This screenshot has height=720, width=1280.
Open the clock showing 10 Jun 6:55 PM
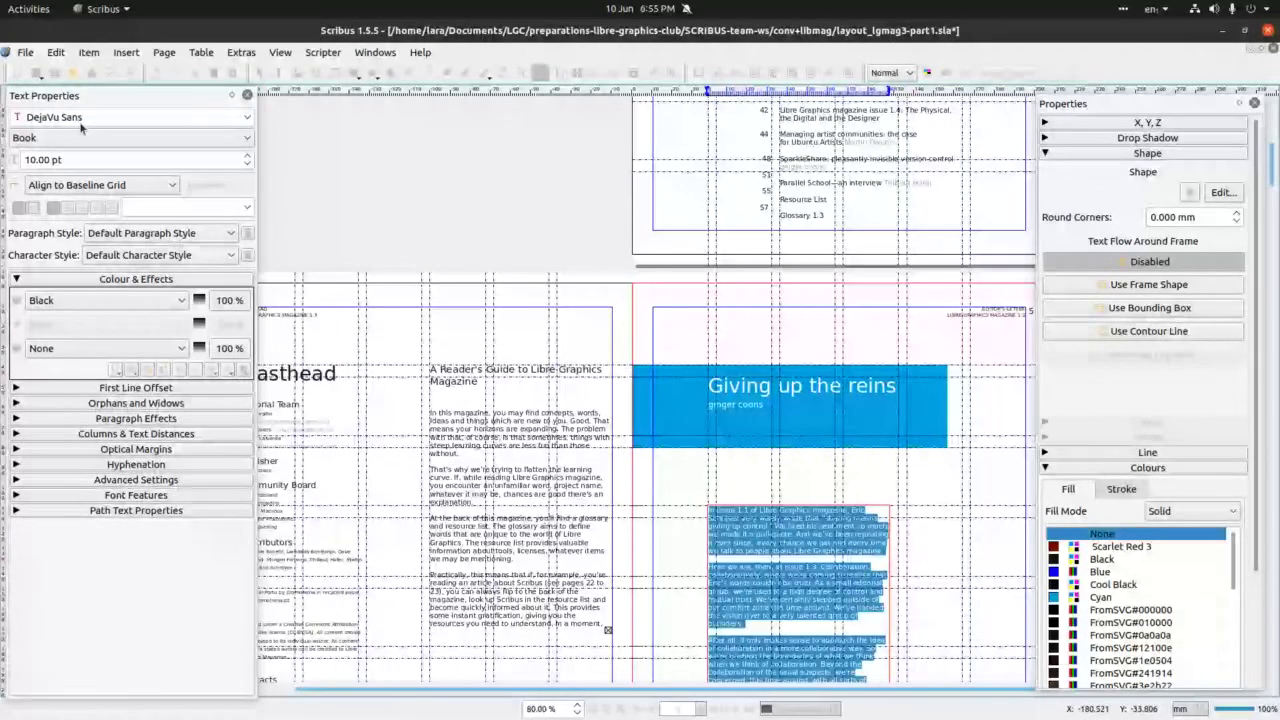coord(639,8)
